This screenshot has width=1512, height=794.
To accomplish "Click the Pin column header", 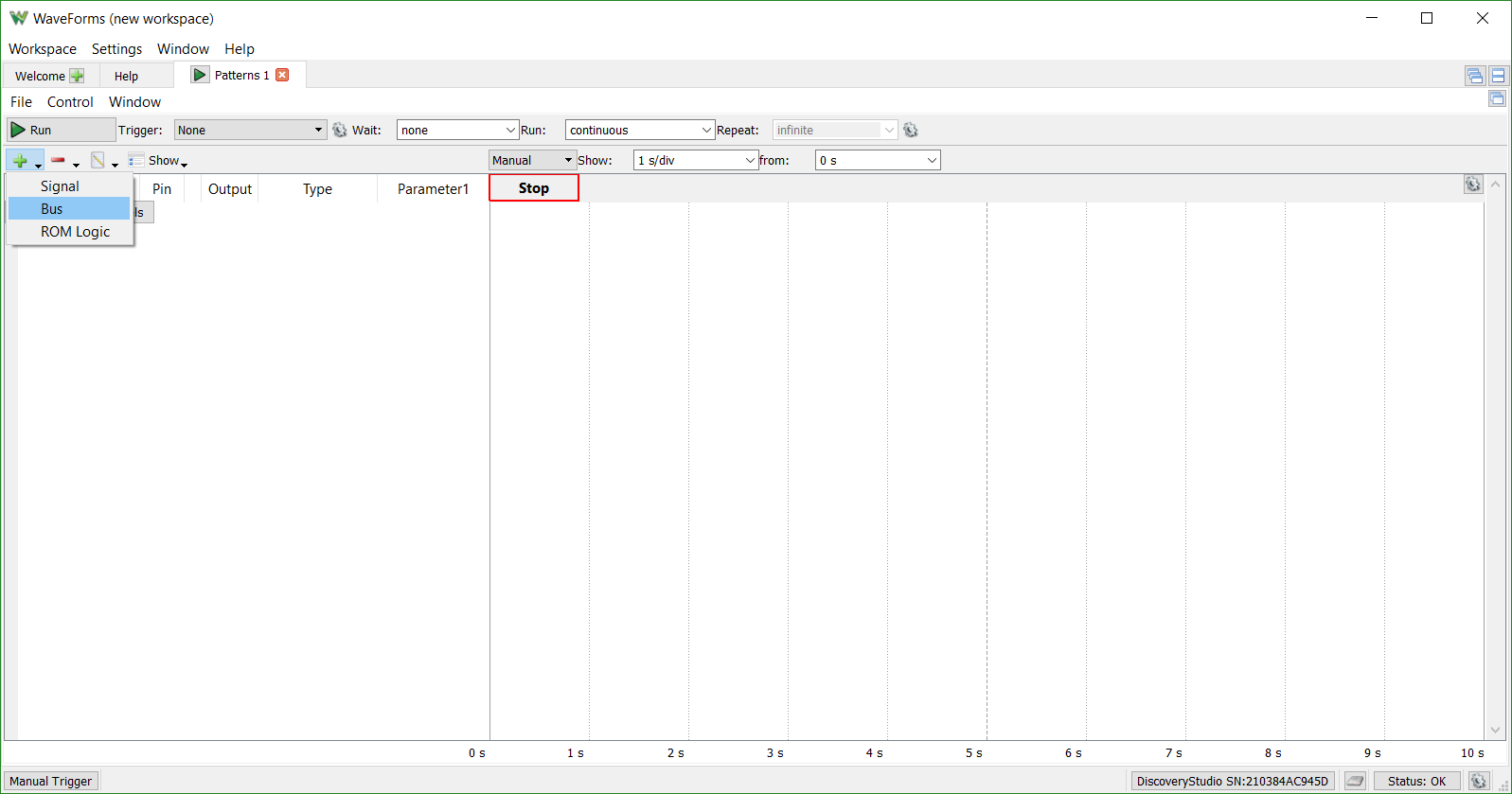I will (162, 189).
